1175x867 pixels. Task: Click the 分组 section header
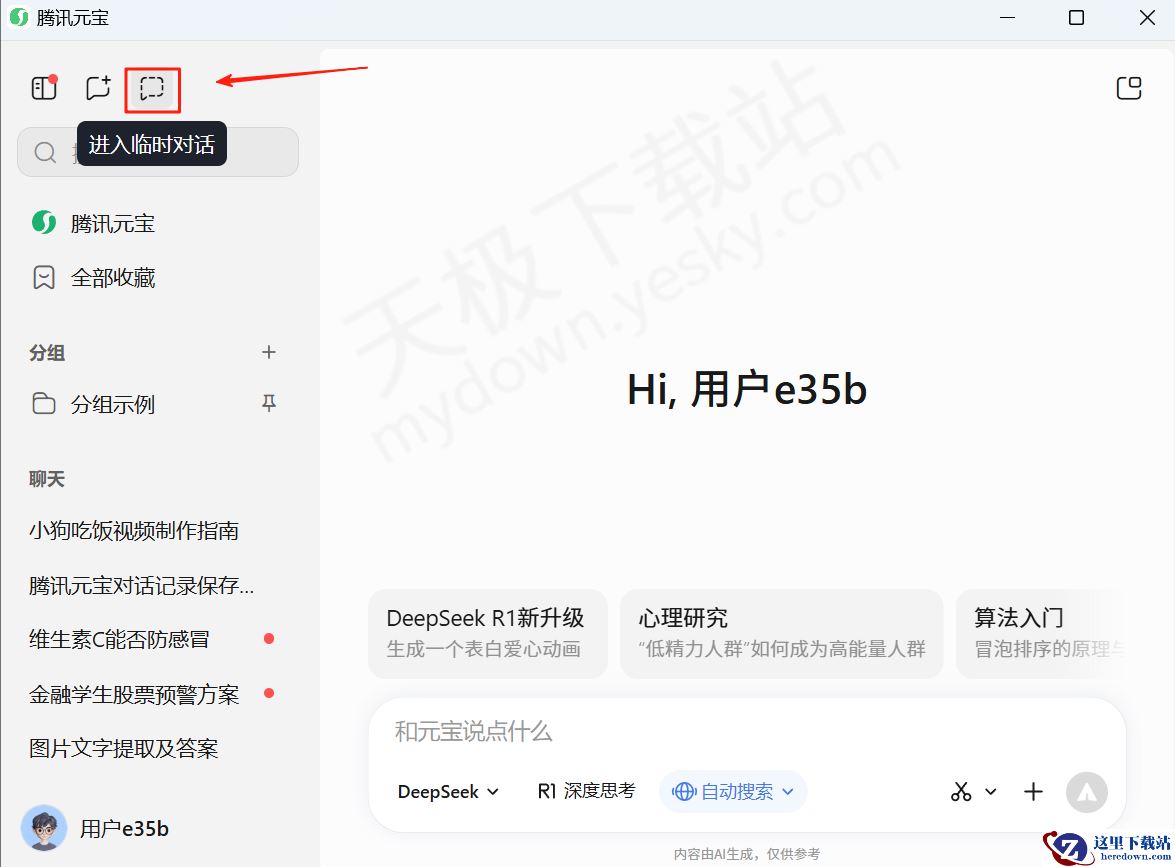(47, 353)
